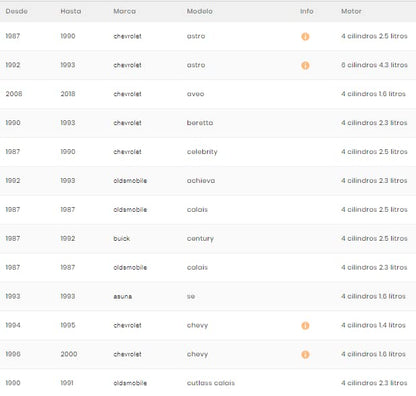Sort table by Desde column header
The height and width of the screenshot is (396, 416).
click(17, 11)
